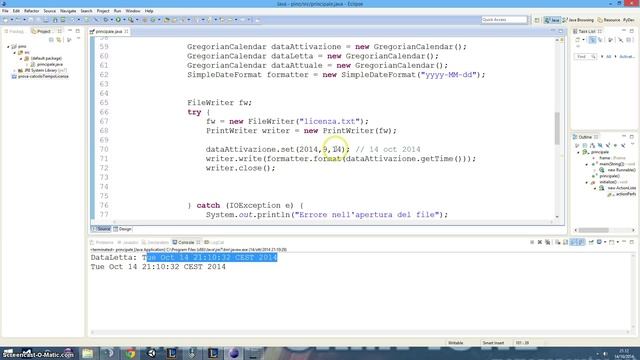Image resolution: width=640 pixels, height=360 pixels.
Task: Click the Pin Console icon
Action: [x=591, y=242]
